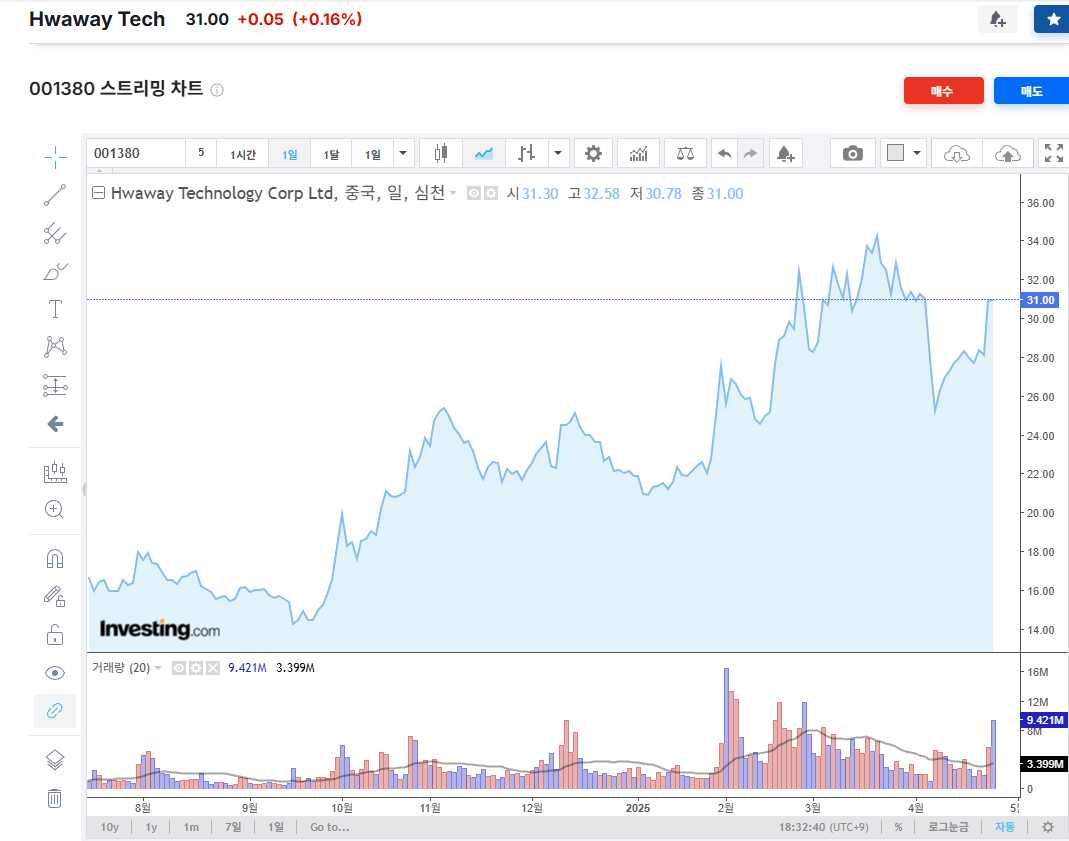Toggle 로그눈금 log scale
This screenshot has height=841, width=1069.
point(948,827)
